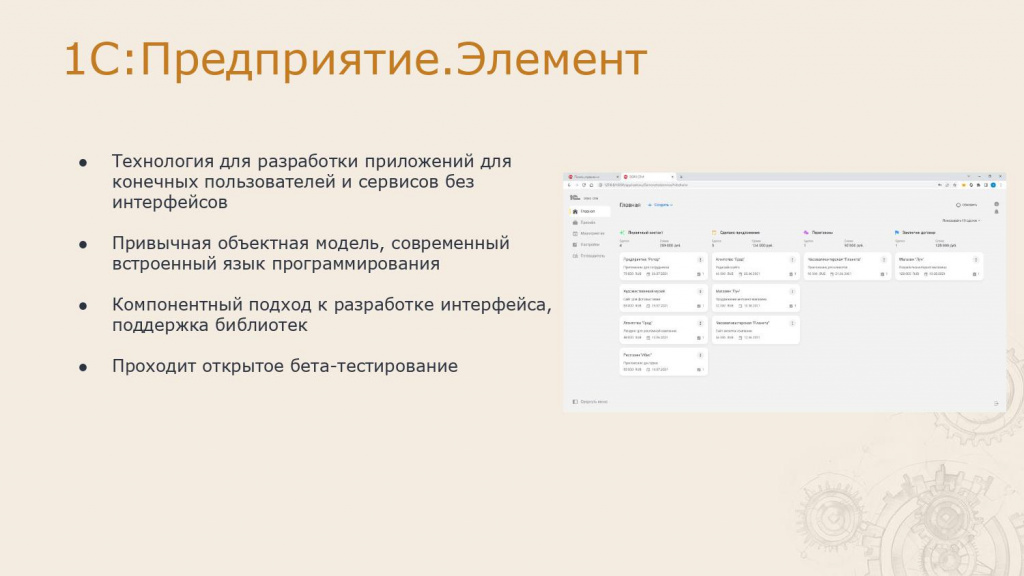Click the bullet starting 'Привычная объектная модель'
The image size is (1024, 576).
point(311,253)
